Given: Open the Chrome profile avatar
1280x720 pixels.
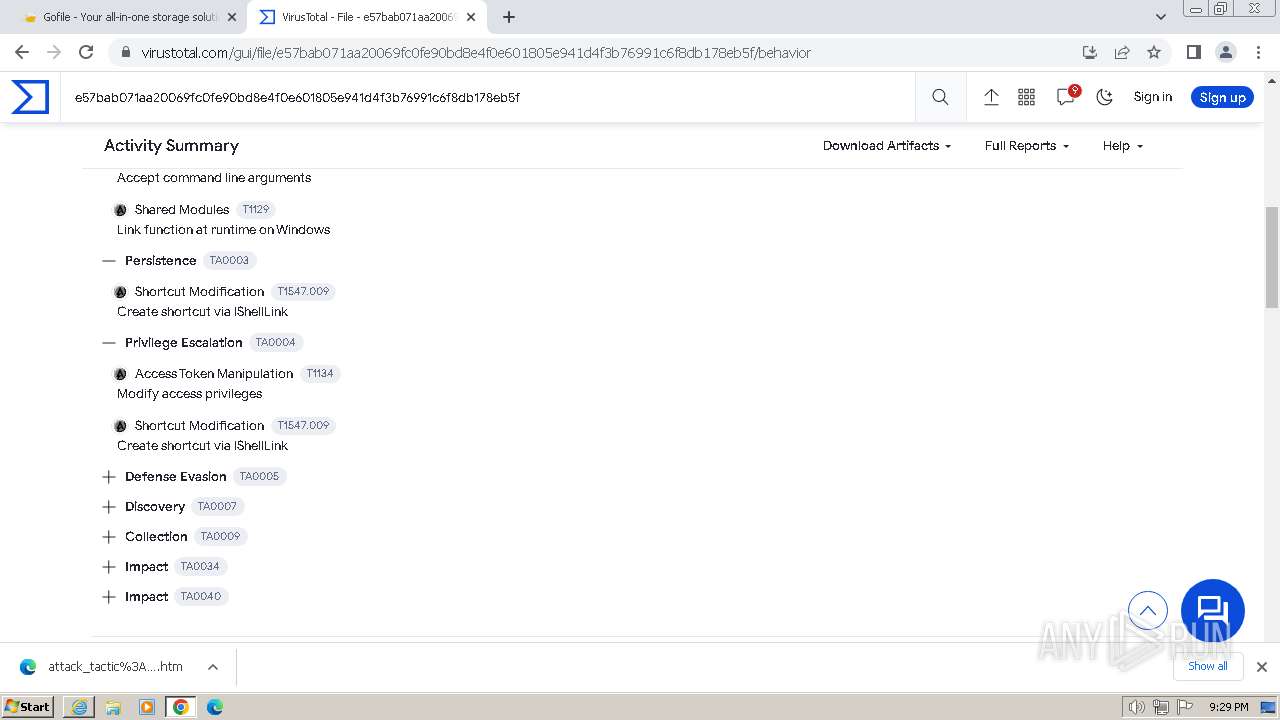Looking at the screenshot, I should pyautogui.click(x=1225, y=52).
